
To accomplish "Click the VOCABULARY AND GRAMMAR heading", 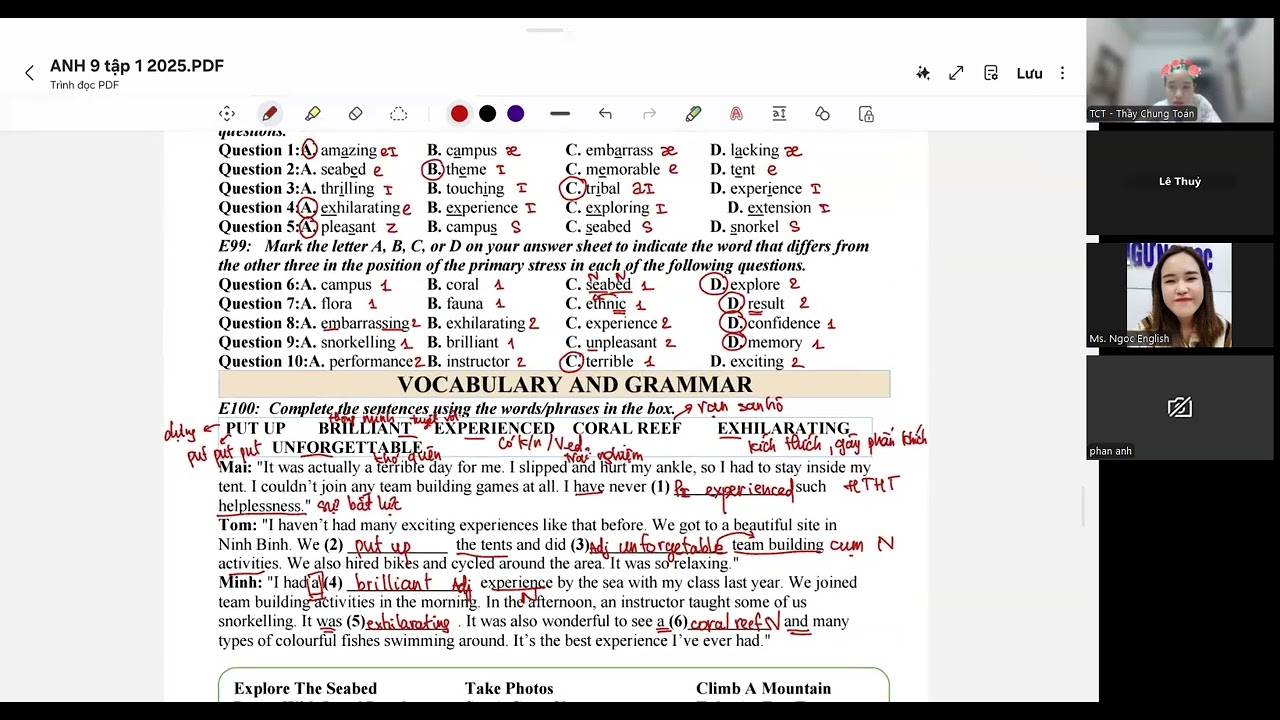I will coord(574,385).
